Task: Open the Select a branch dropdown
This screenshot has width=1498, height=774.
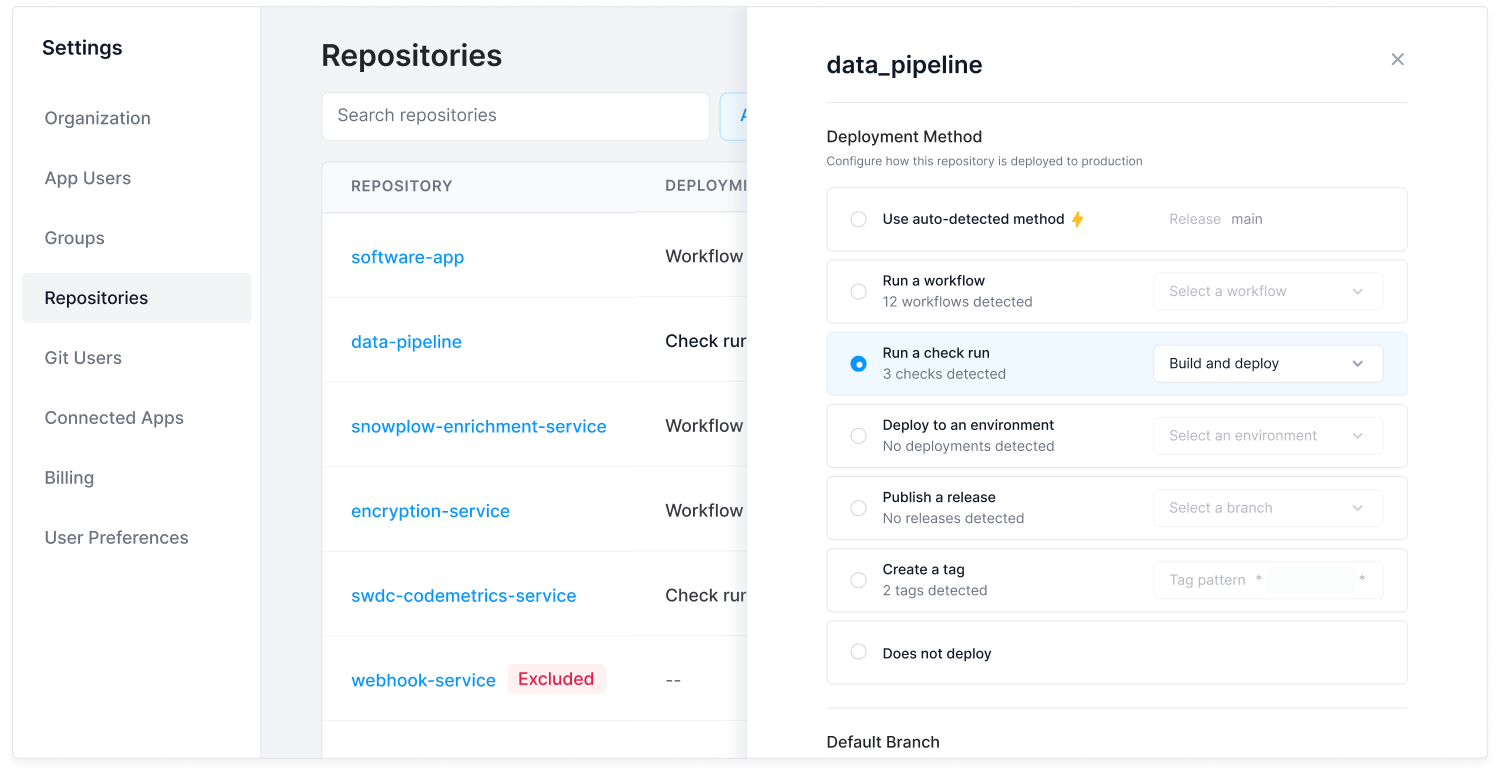Action: 1268,507
